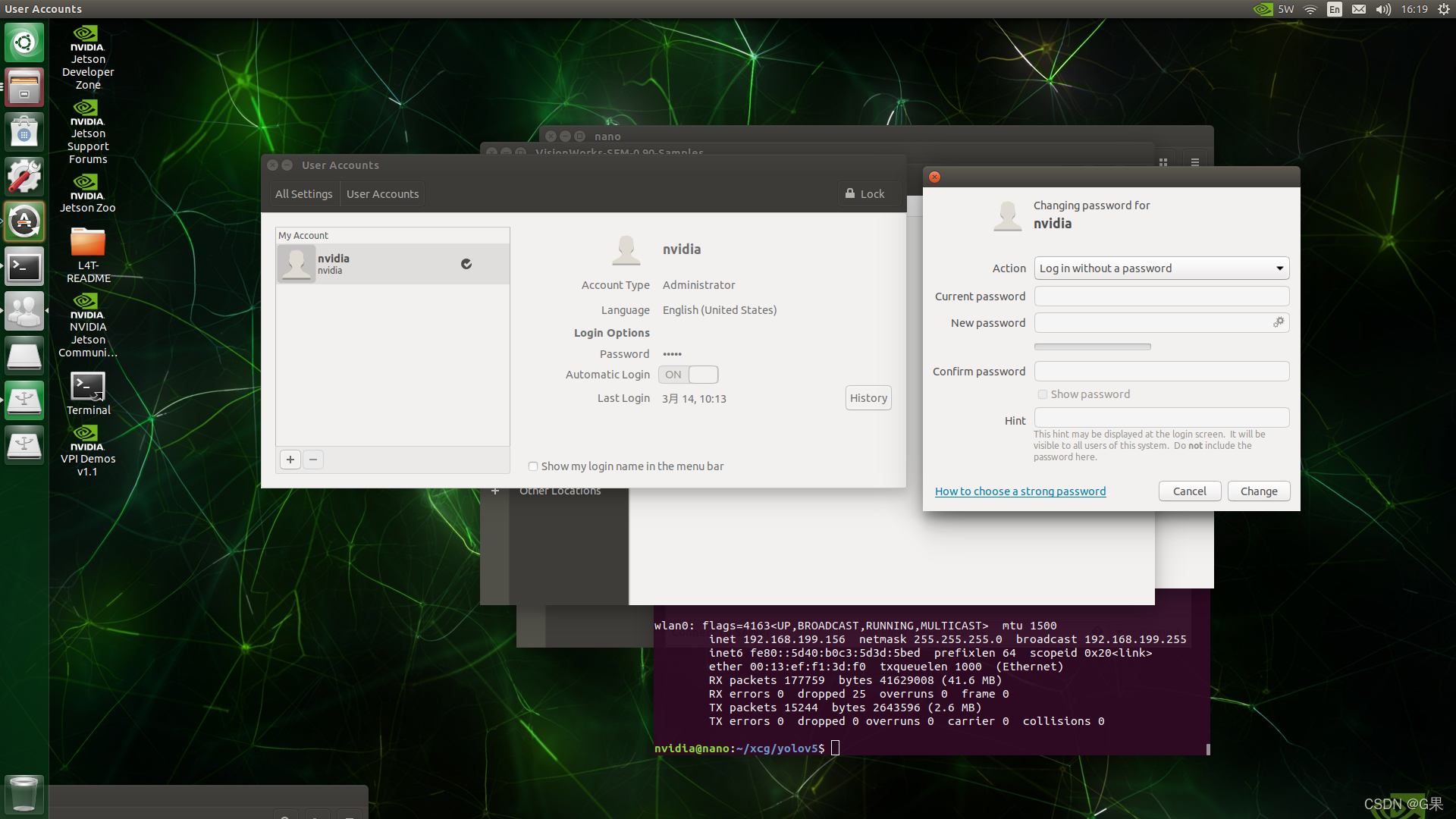Click the Lock padlock button
This screenshot has height=819, width=1456.
tap(865, 194)
